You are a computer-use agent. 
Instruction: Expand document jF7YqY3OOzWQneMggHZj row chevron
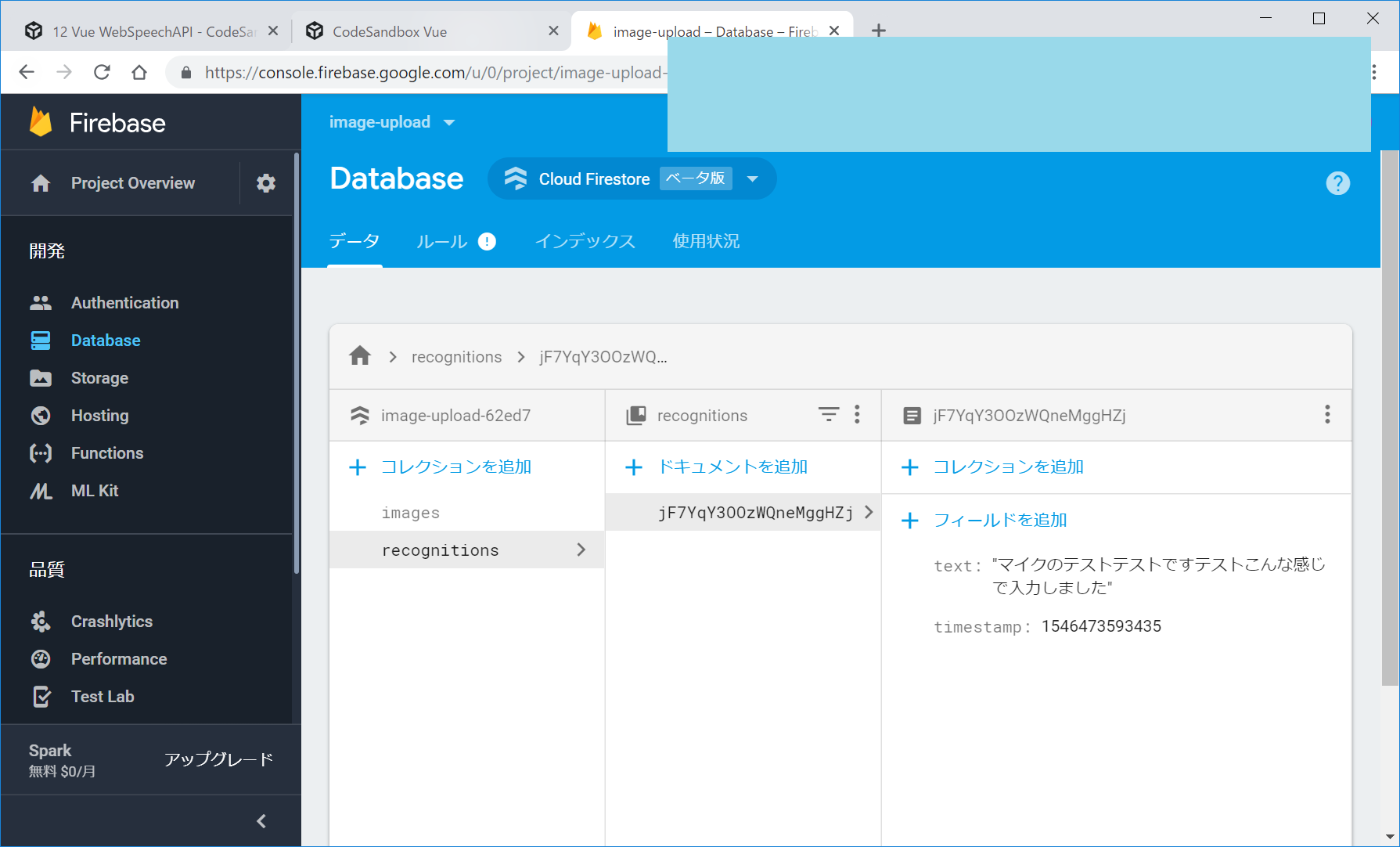click(869, 512)
